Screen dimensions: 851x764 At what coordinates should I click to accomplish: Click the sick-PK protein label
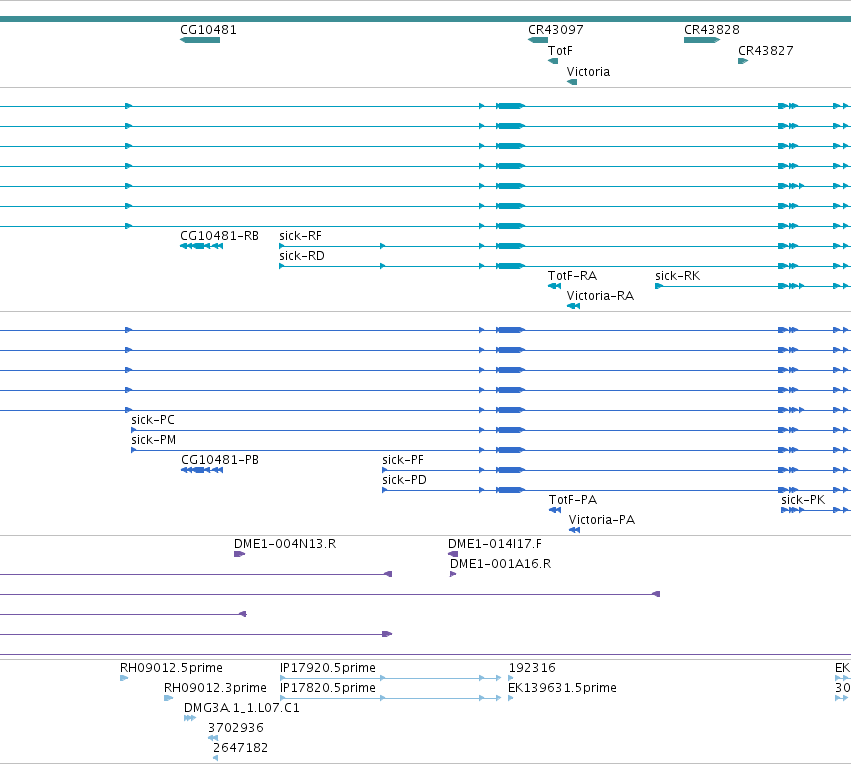803,500
